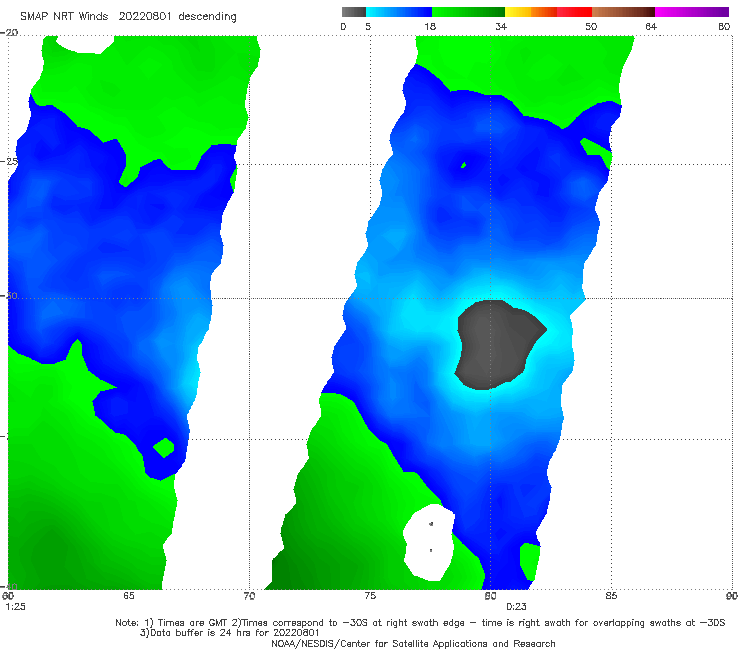740x650 pixels.
Task: Click the small green diamond patch in left swath
Action: tap(164, 447)
